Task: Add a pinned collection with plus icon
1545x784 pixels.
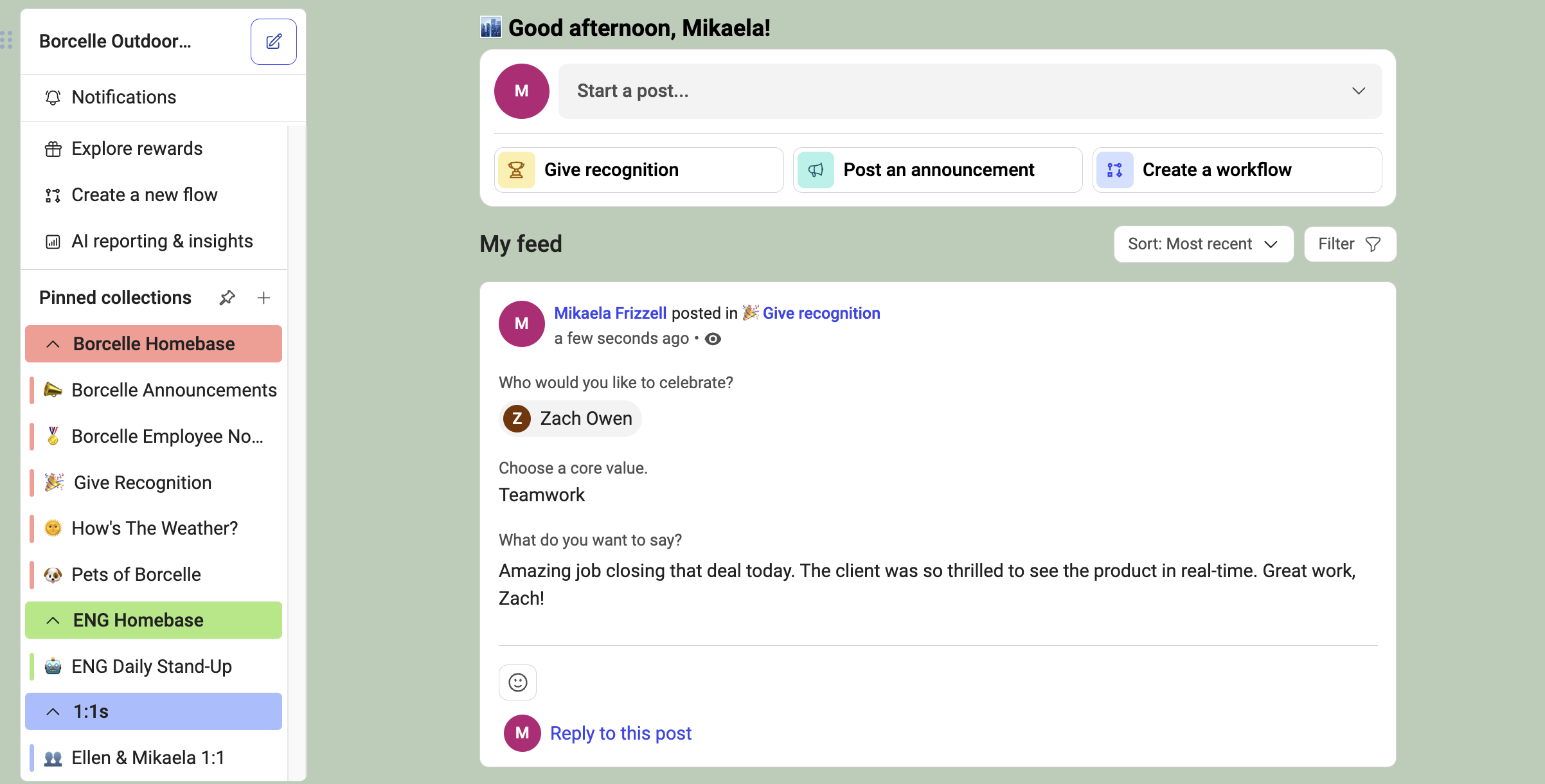Action: pos(263,298)
